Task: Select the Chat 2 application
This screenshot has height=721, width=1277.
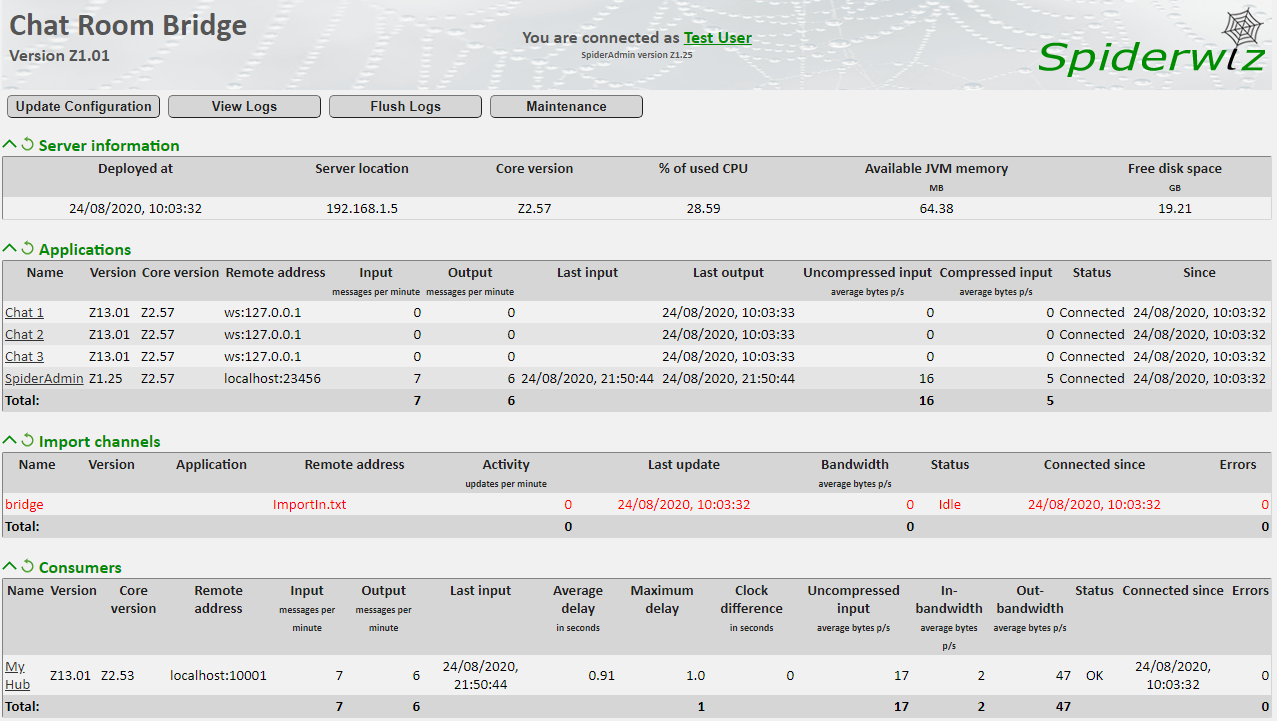Action: click(24, 334)
